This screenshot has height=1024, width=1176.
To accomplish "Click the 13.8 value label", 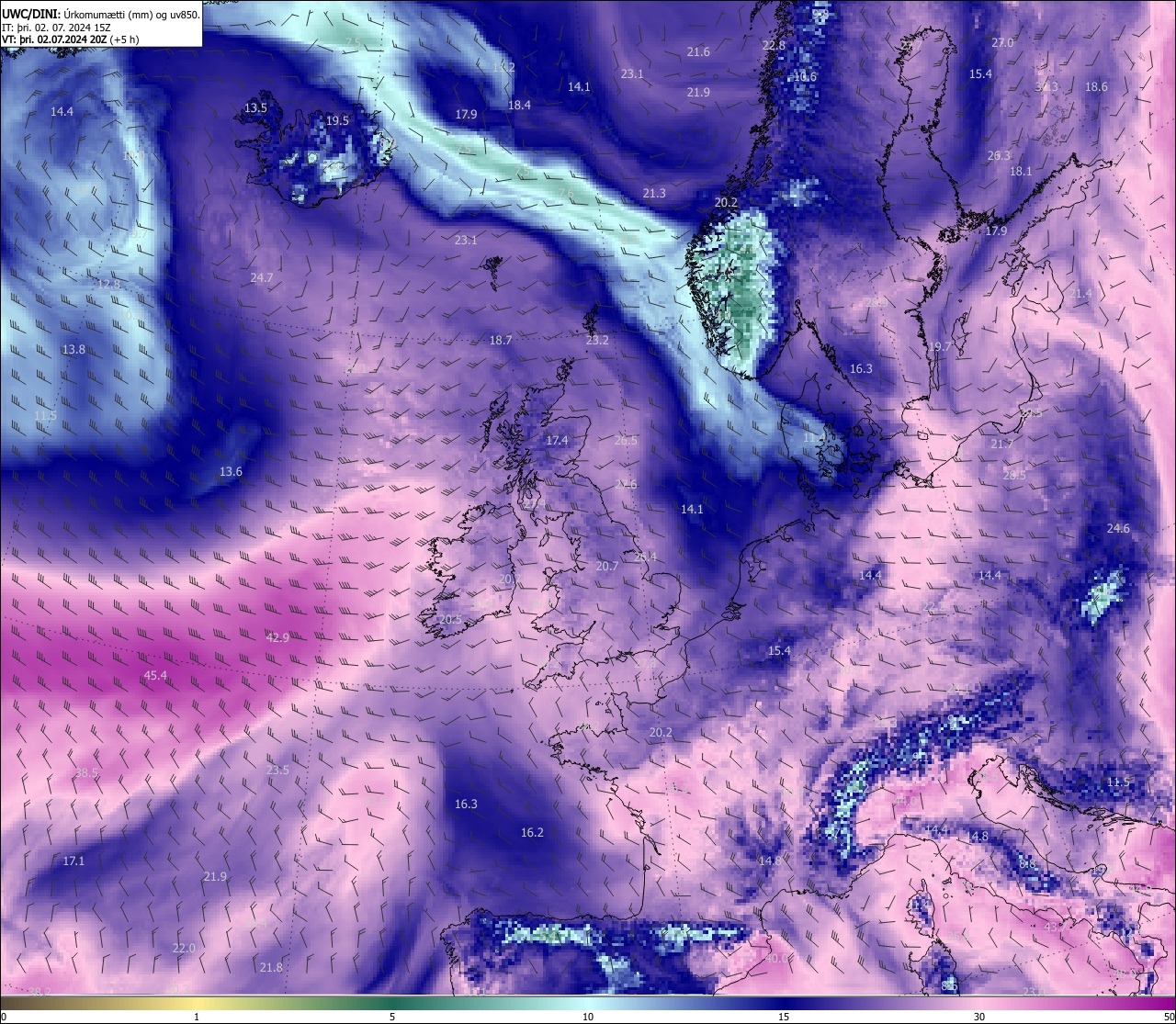I will coord(73,349).
